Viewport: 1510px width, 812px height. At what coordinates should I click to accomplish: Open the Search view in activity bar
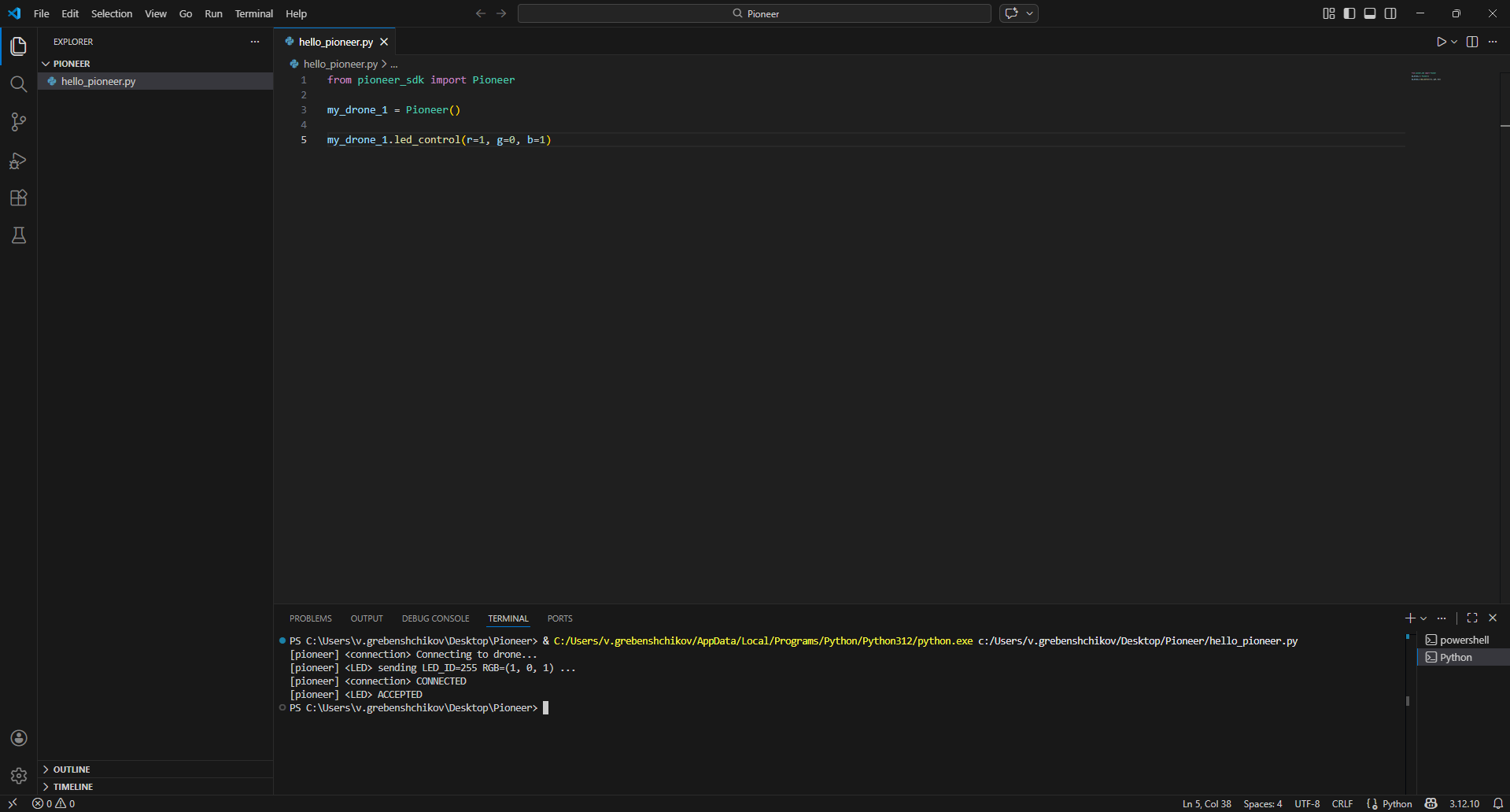click(18, 84)
